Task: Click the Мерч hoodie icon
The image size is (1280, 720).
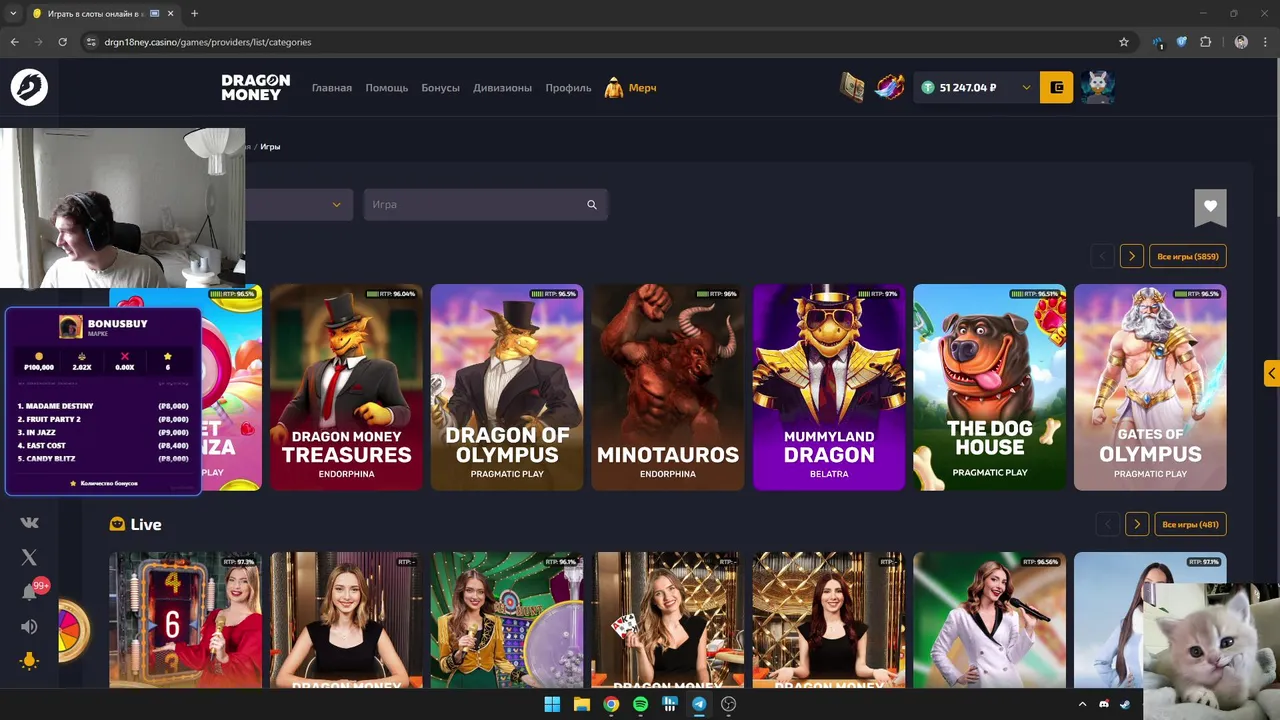Action: tap(613, 88)
